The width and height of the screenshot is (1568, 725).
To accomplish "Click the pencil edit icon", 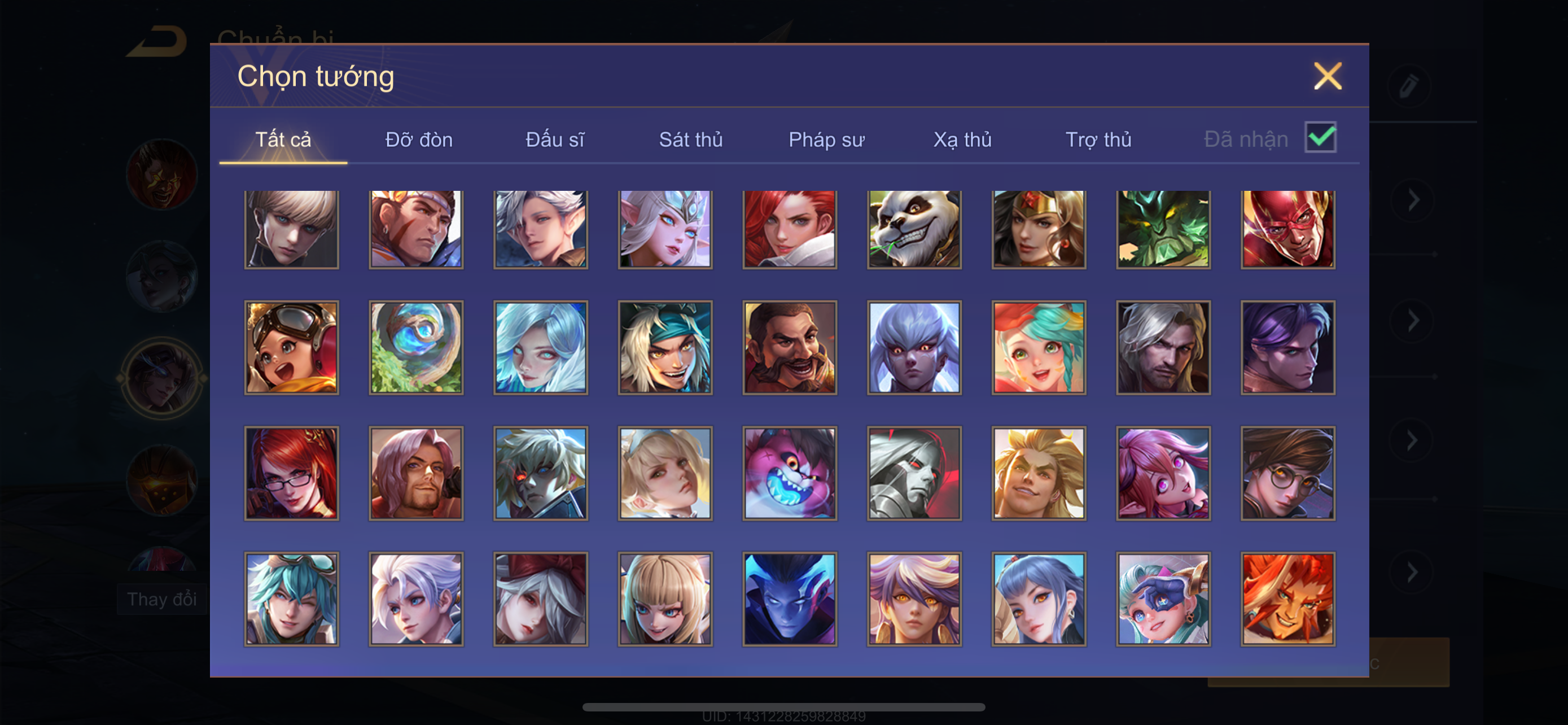I will (x=1408, y=86).
